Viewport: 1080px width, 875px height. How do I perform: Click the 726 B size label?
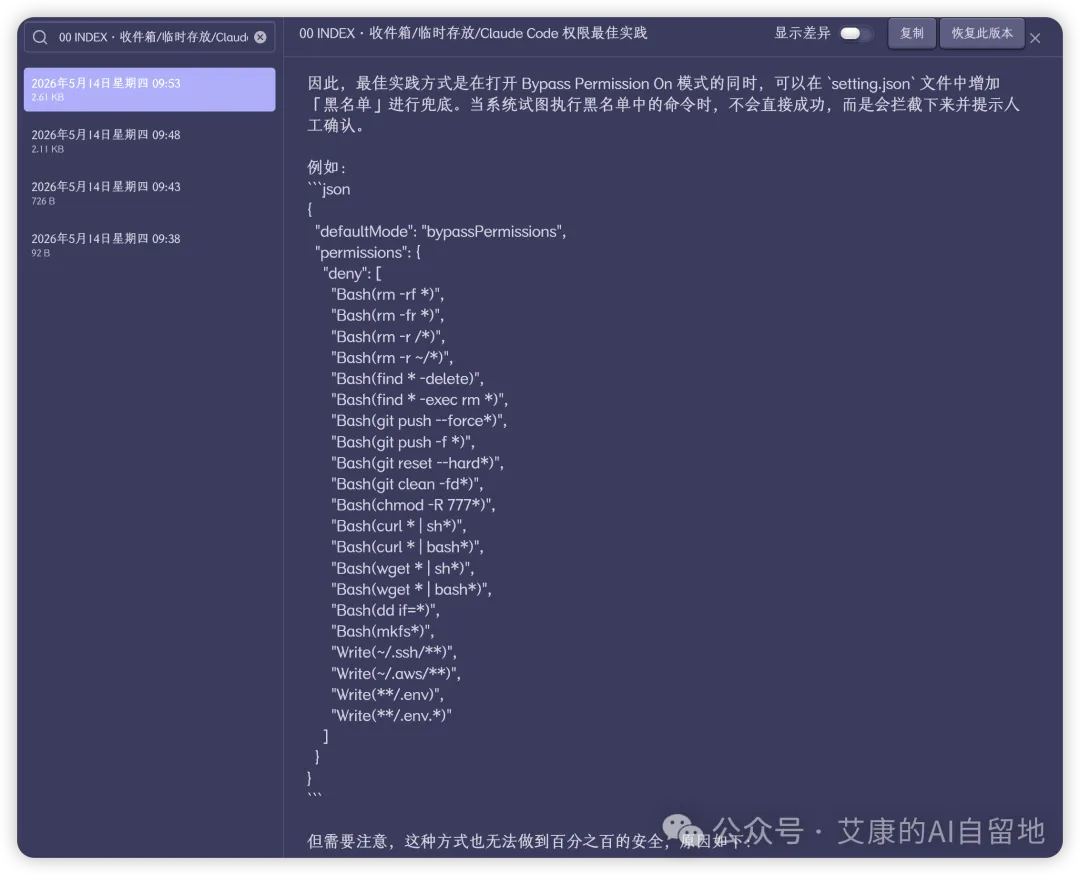coord(43,201)
